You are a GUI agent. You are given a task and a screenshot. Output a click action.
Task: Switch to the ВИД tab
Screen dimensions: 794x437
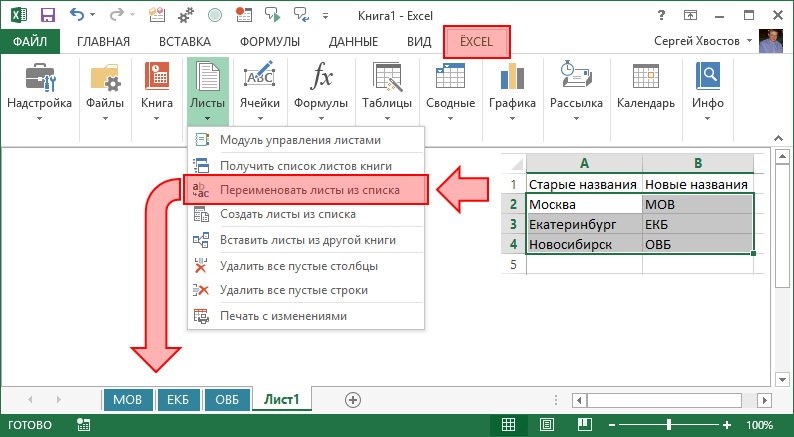pyautogui.click(x=419, y=42)
